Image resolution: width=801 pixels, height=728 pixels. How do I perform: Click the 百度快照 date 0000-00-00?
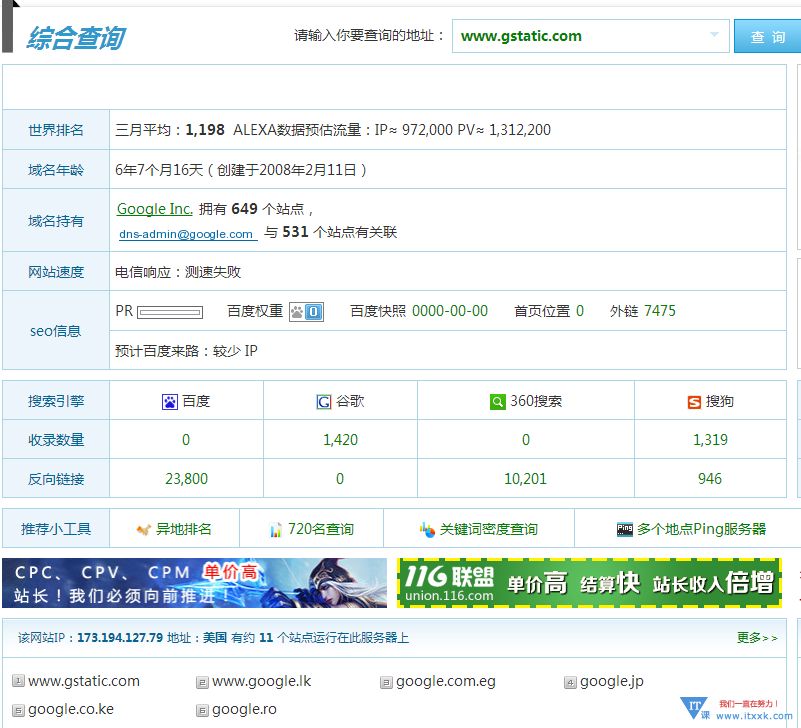click(450, 311)
